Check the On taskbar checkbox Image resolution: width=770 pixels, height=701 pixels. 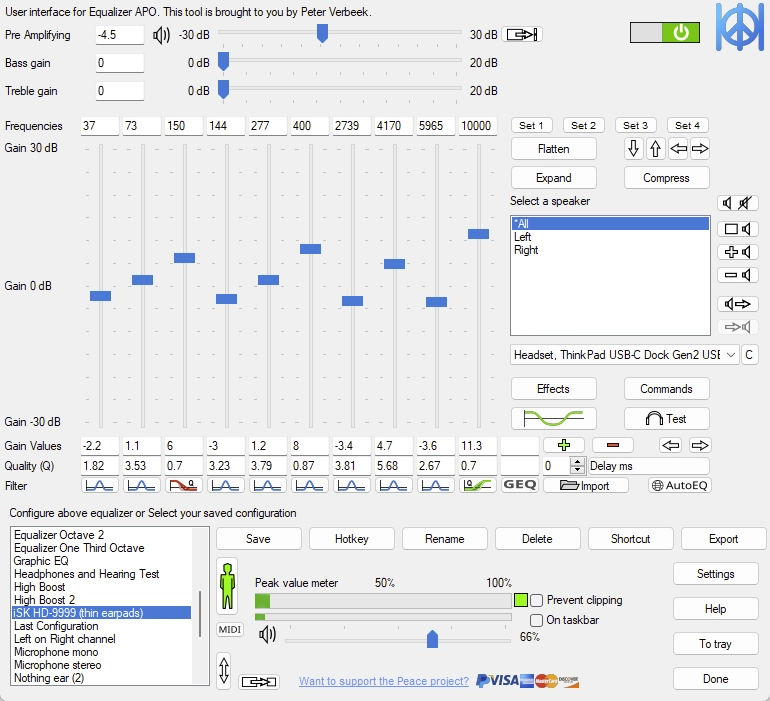(x=537, y=620)
